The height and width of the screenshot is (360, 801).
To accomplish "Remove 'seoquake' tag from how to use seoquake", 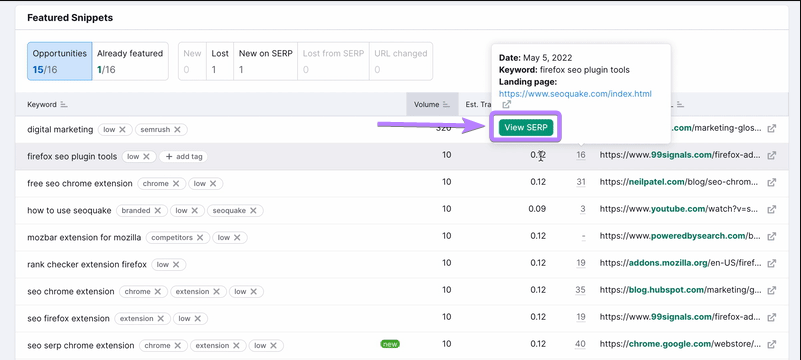I will tap(253, 210).
